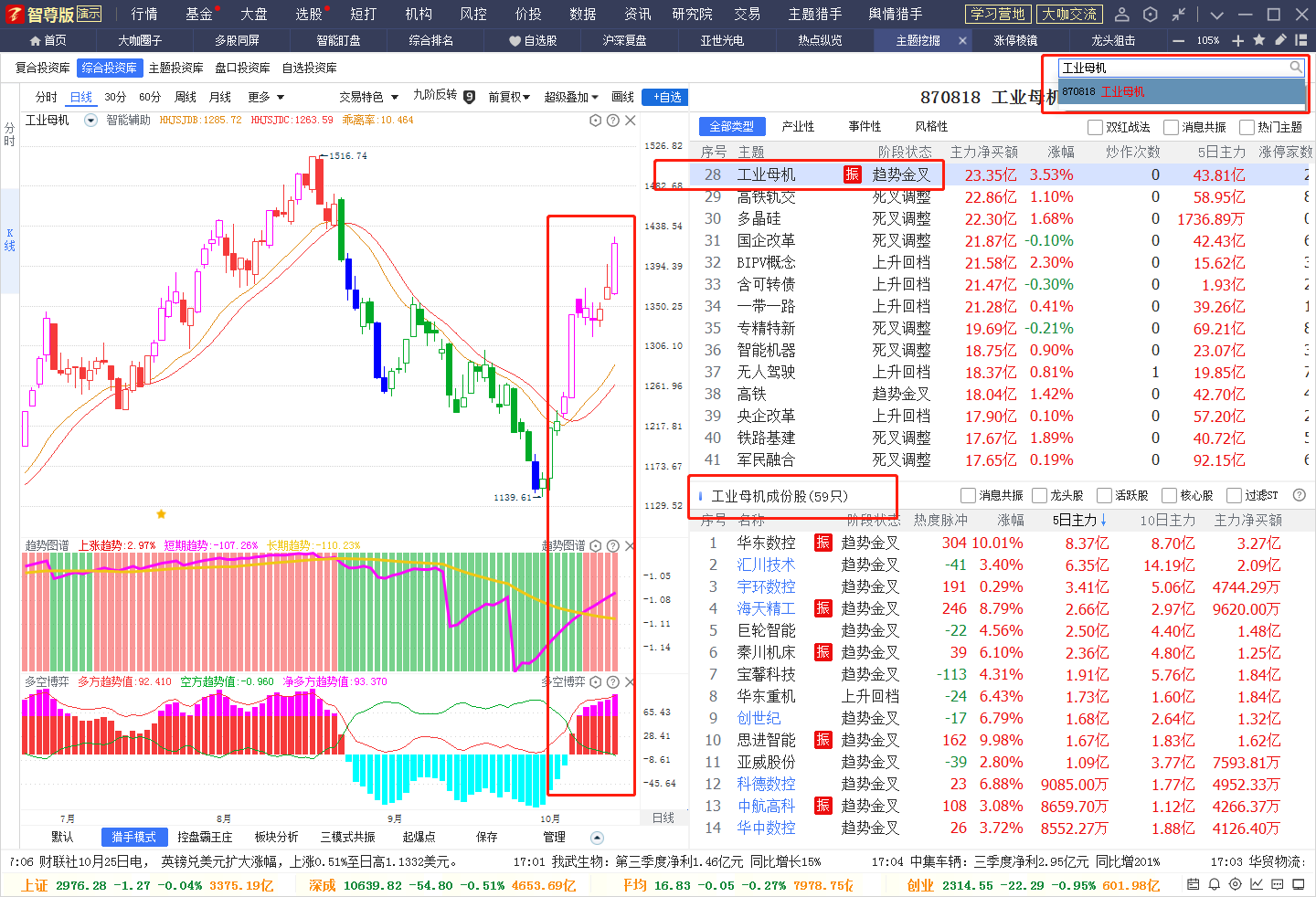Toggle 消息共振 checkbox in 成份股 section
This screenshot has width=1316, height=897.
click(969, 495)
